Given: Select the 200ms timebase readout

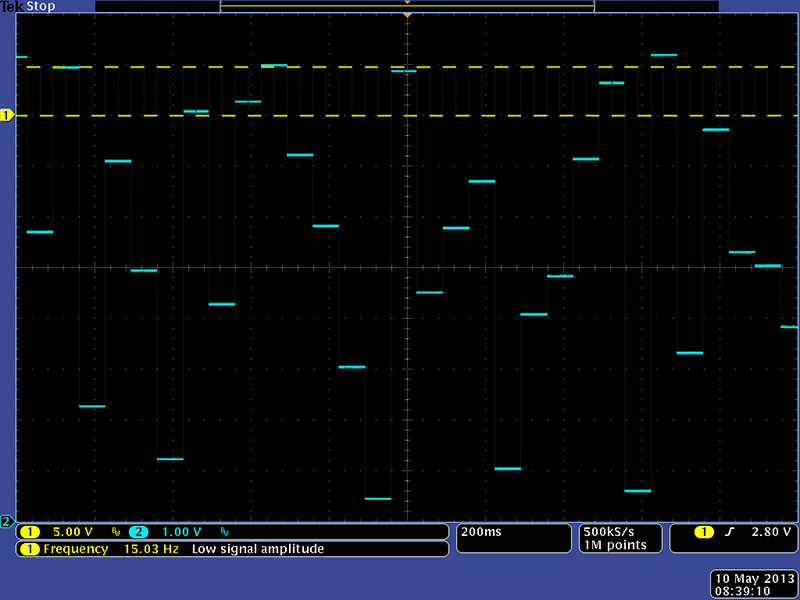Looking at the screenshot, I should coord(480,532).
